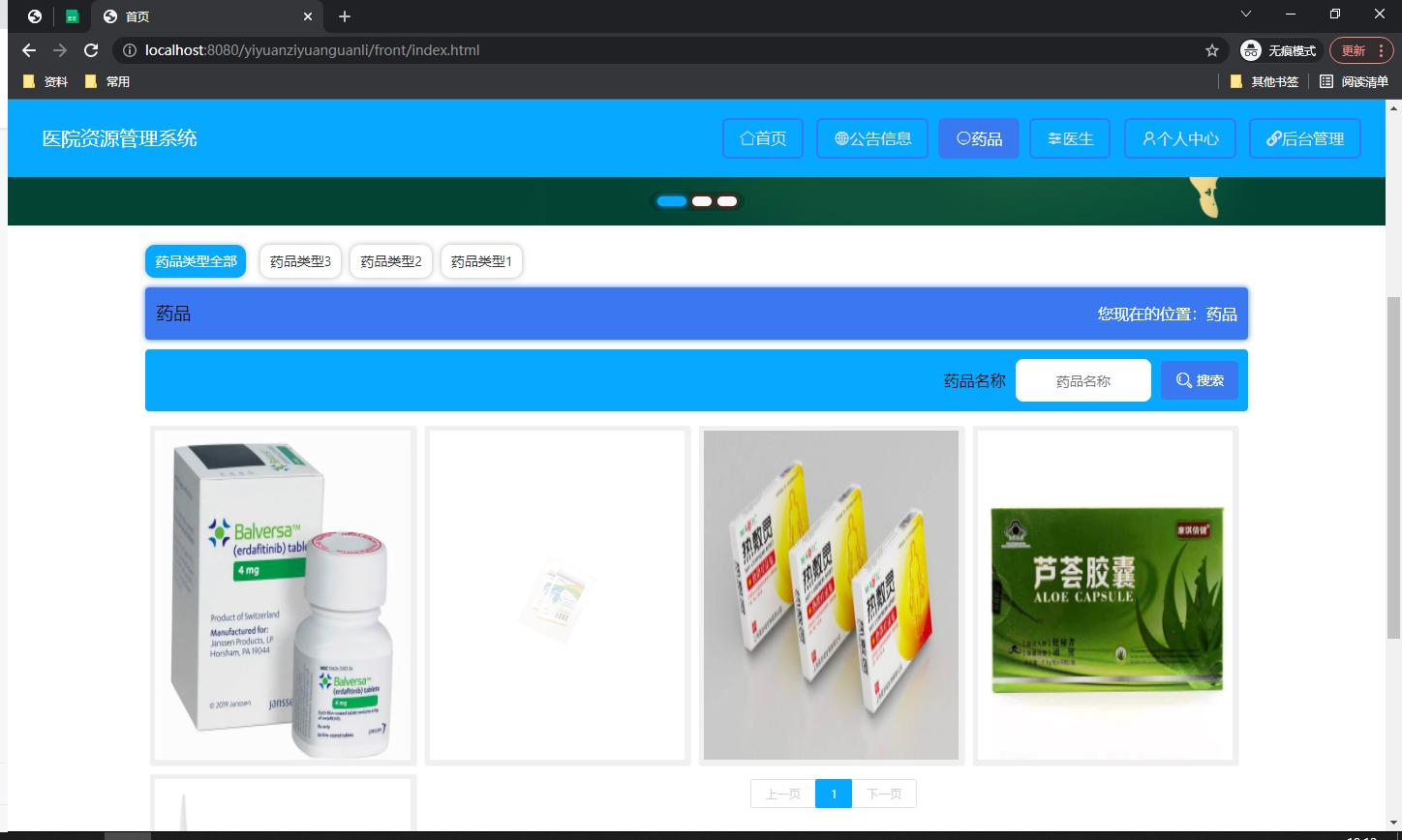Go back with browser back arrow
Viewport: 1402px width, 840px height.
click(x=29, y=50)
